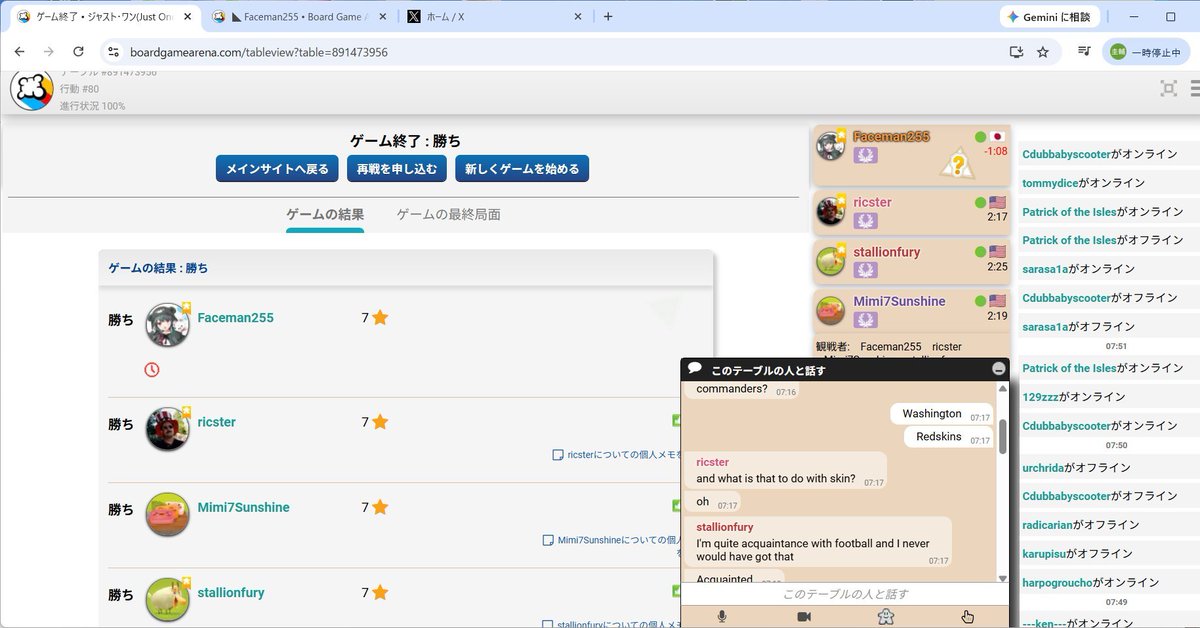Open ricsterについての個人メモ note link
This screenshot has height=628, width=1200.
pyautogui.click(x=619, y=454)
